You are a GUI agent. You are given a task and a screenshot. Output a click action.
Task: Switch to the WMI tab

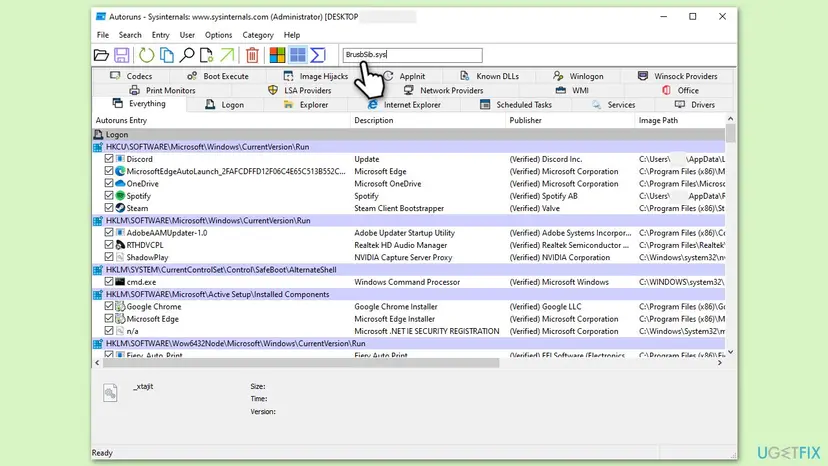[x=572, y=90]
